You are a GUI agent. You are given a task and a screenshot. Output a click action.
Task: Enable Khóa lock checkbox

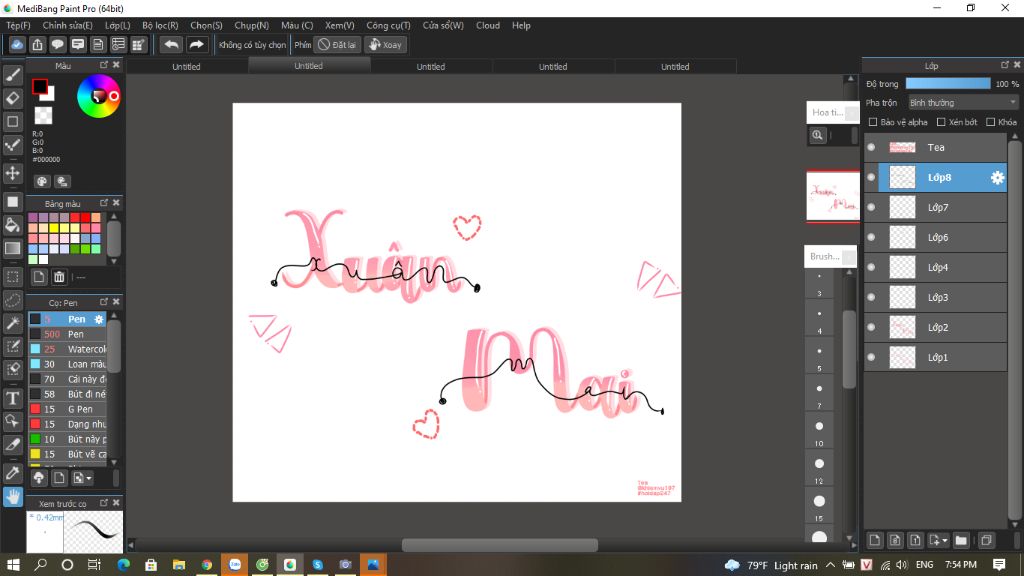pos(991,122)
